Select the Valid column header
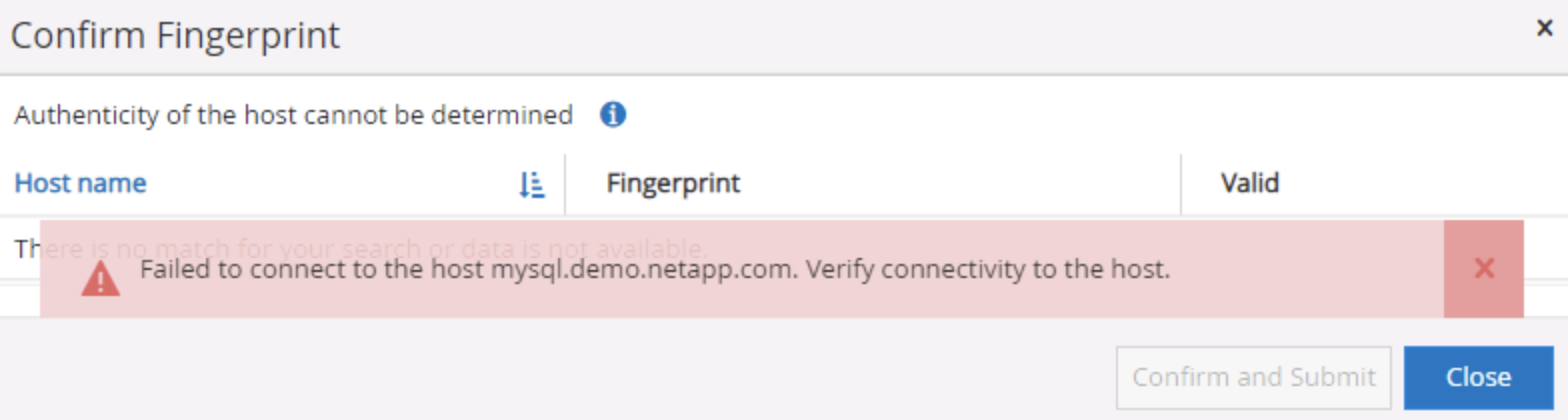The width and height of the screenshot is (1568, 420). click(x=1250, y=183)
